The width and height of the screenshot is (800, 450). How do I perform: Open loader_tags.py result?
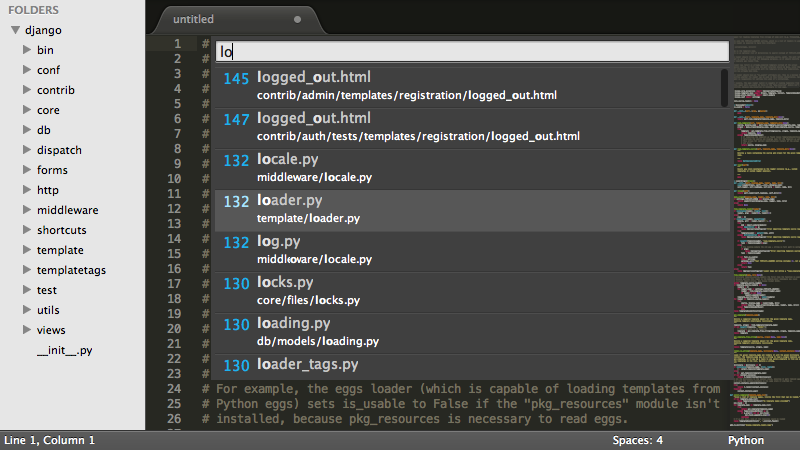(472, 367)
